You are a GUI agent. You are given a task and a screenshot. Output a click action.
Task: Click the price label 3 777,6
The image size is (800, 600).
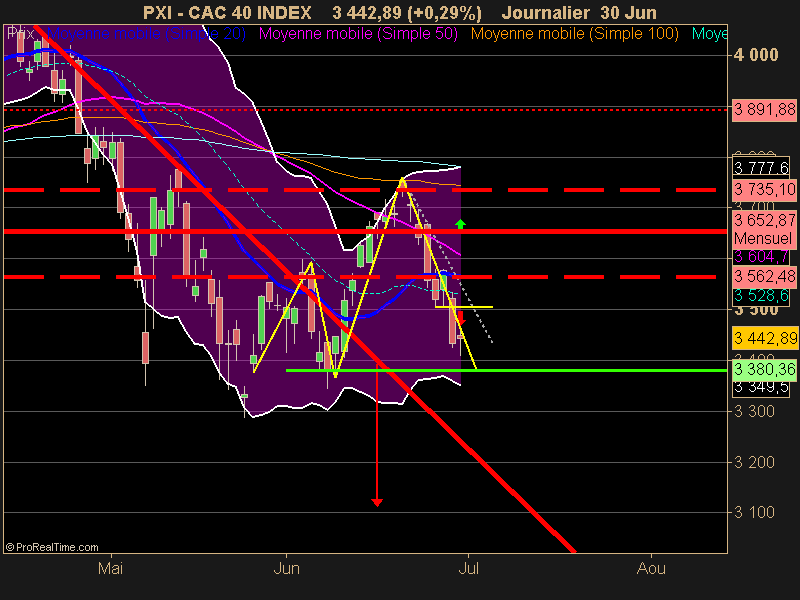(x=761, y=167)
